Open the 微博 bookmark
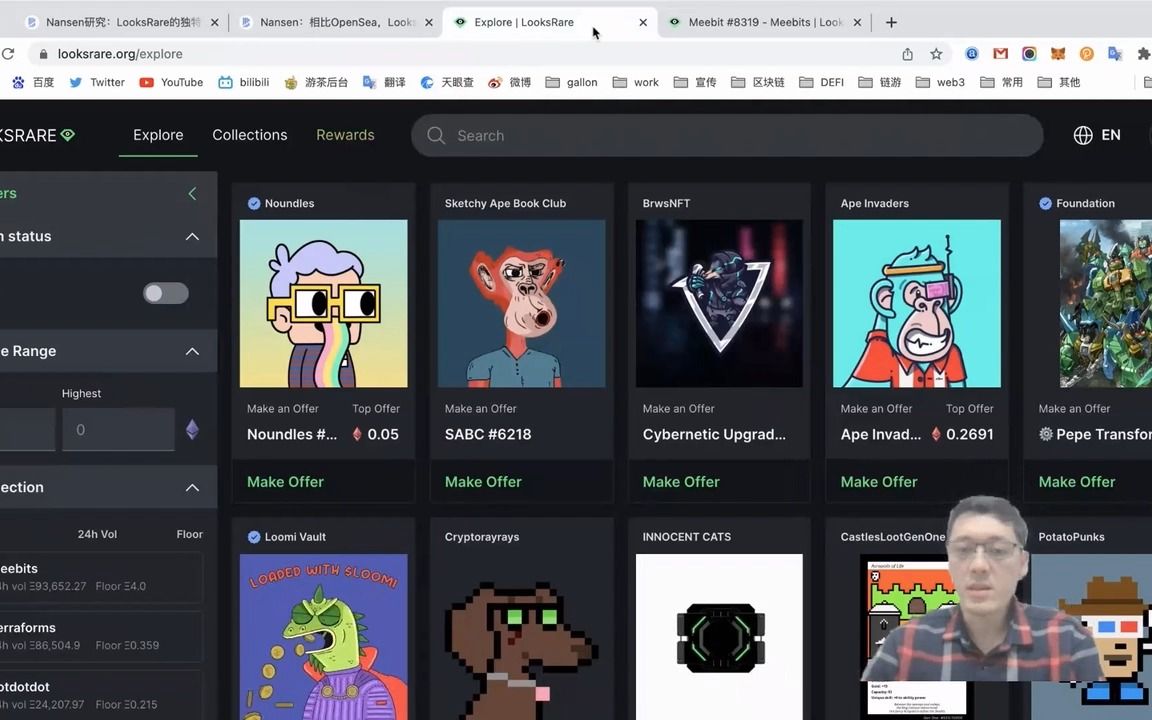 point(509,82)
